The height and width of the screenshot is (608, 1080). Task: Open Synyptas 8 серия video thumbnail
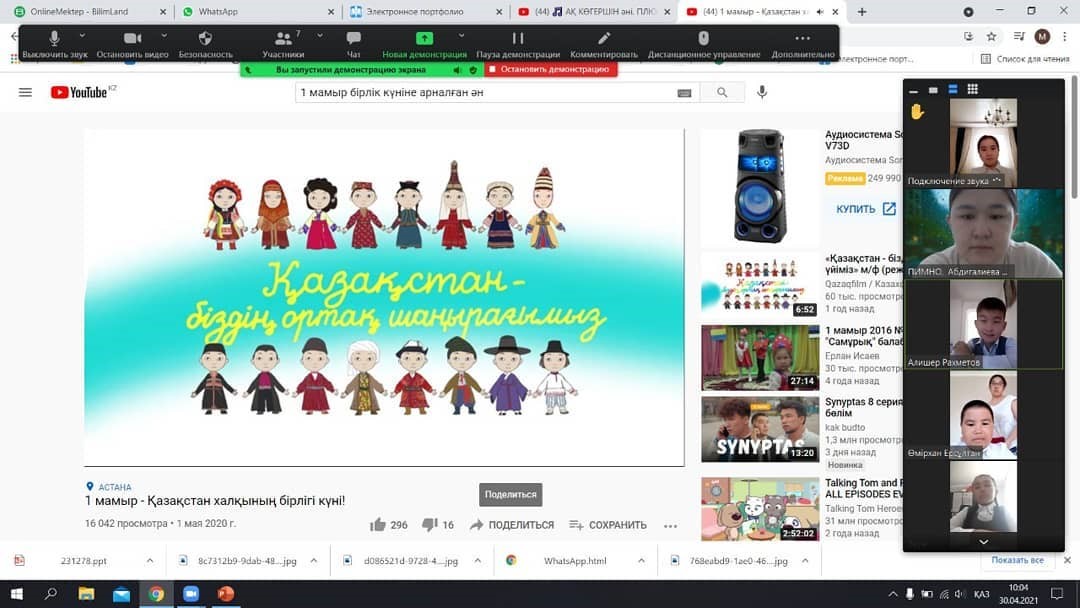(760, 429)
